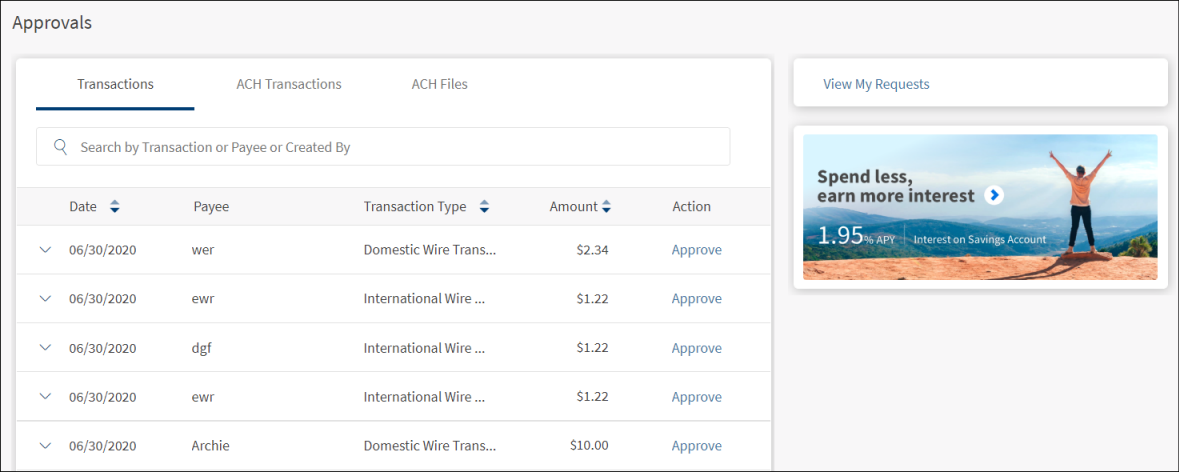Click the search magnifier icon

pos(61,147)
